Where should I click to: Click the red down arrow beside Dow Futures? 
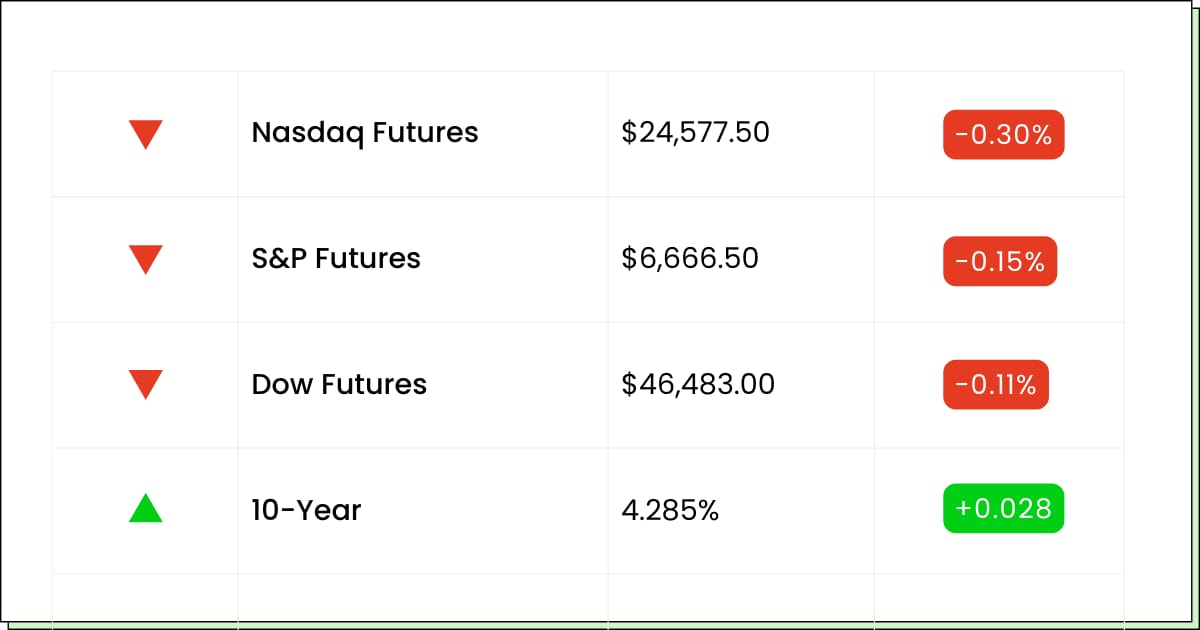145,384
